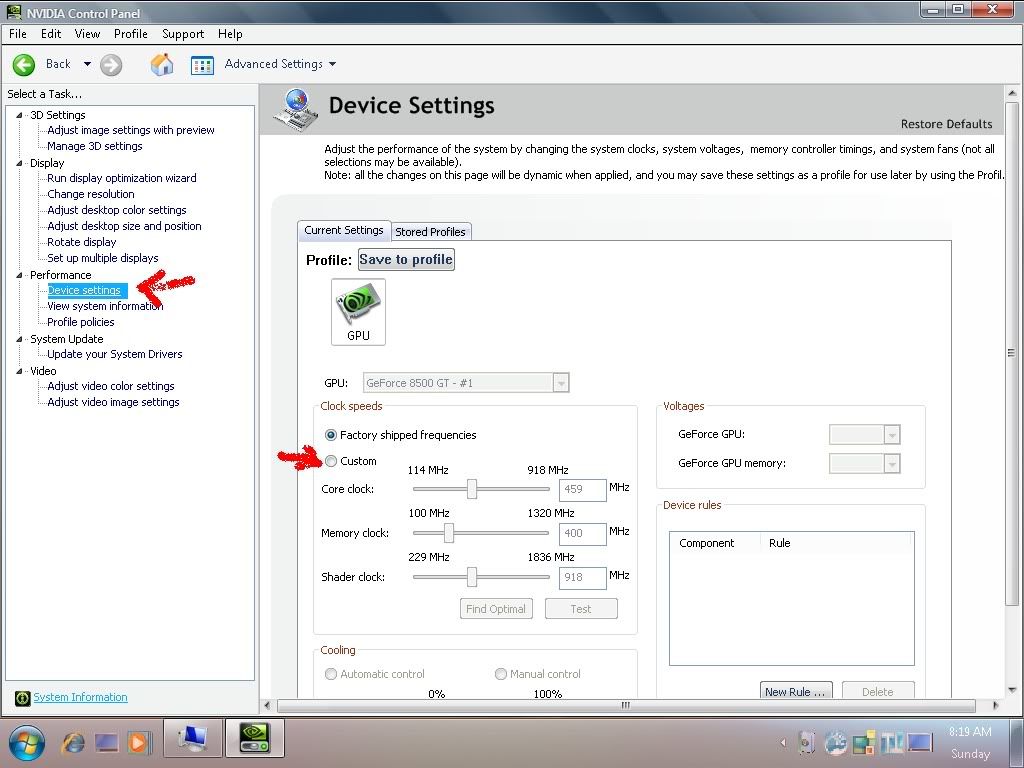This screenshot has height=768, width=1024.
Task: Open the GeForce GPU voltage dropdown
Action: tap(865, 434)
